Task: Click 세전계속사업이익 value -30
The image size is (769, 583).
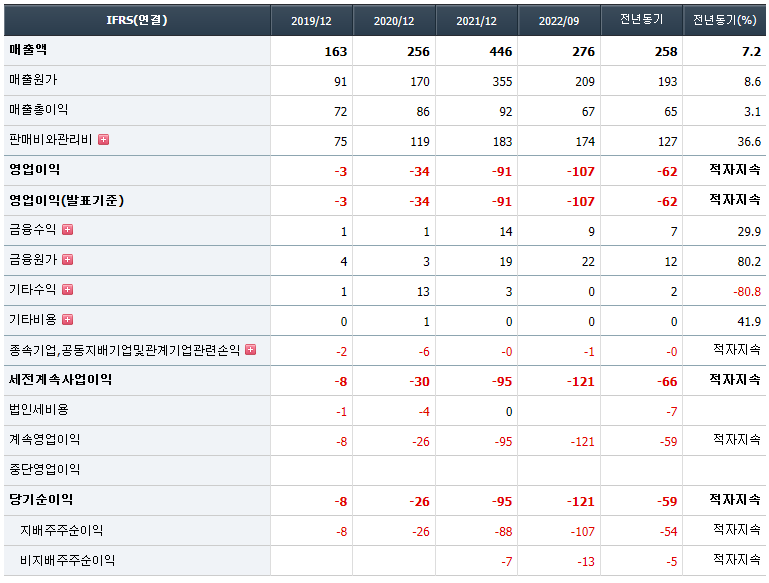Action: (419, 381)
